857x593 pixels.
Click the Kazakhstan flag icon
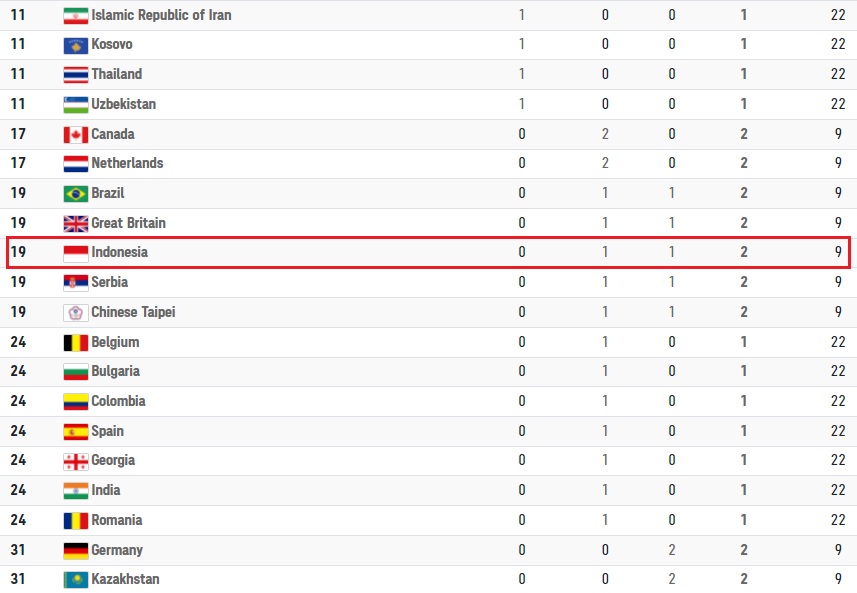click(75, 580)
